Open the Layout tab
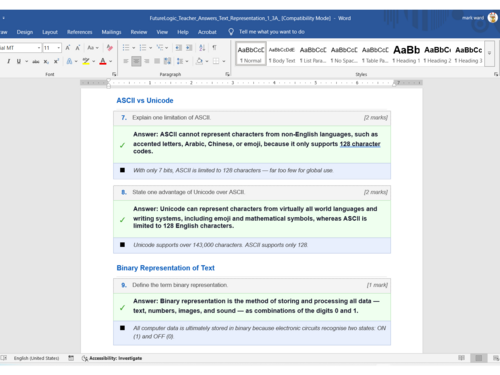This screenshot has height=375, width=500. (50, 32)
